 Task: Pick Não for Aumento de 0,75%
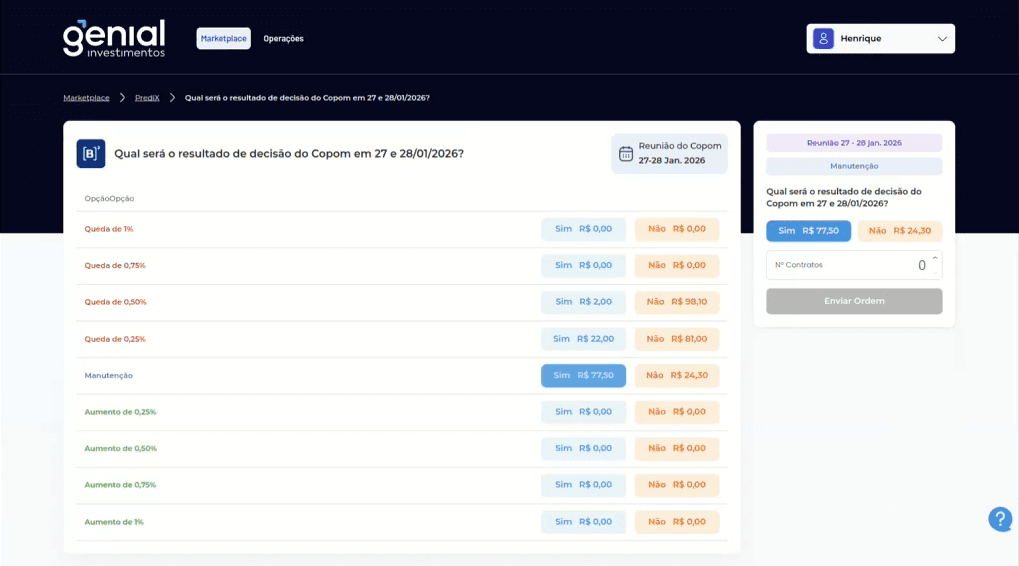coord(677,484)
